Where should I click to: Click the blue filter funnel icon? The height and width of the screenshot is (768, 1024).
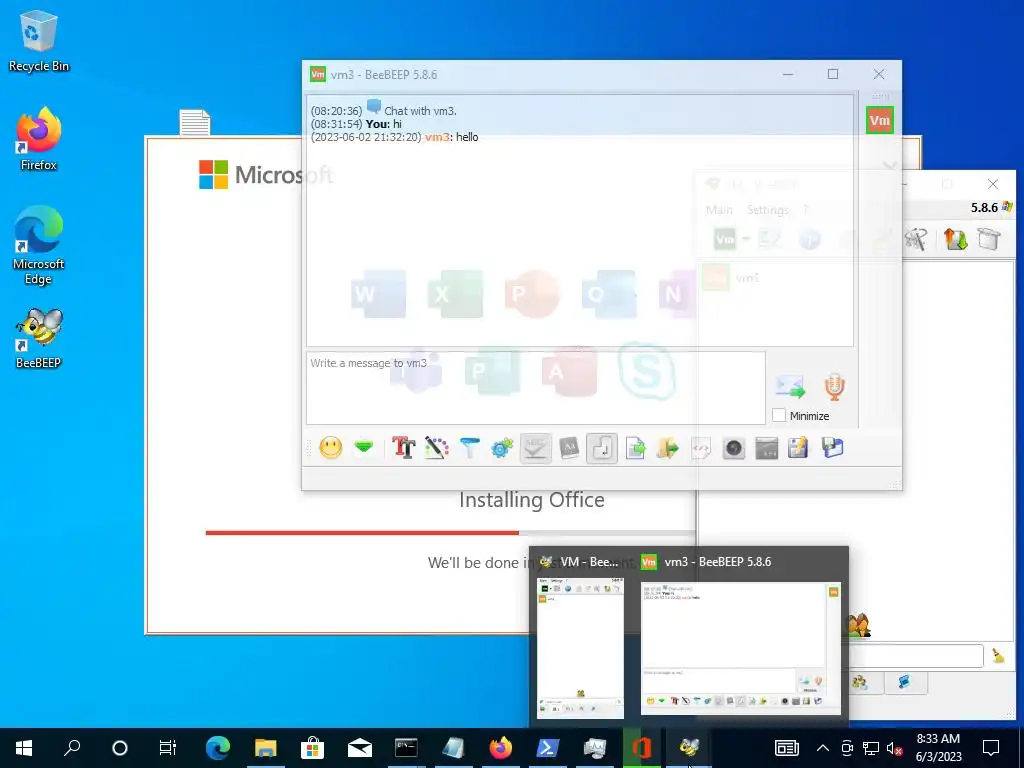point(469,448)
